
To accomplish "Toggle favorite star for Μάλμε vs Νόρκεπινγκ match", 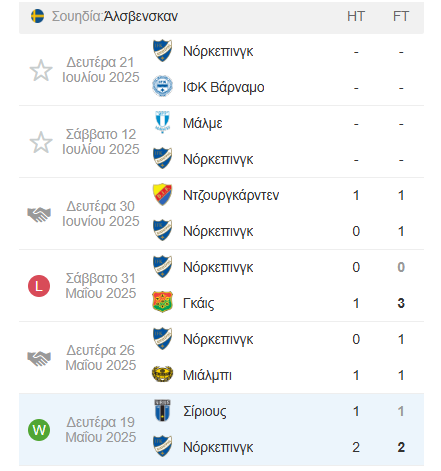I will click(41, 142).
